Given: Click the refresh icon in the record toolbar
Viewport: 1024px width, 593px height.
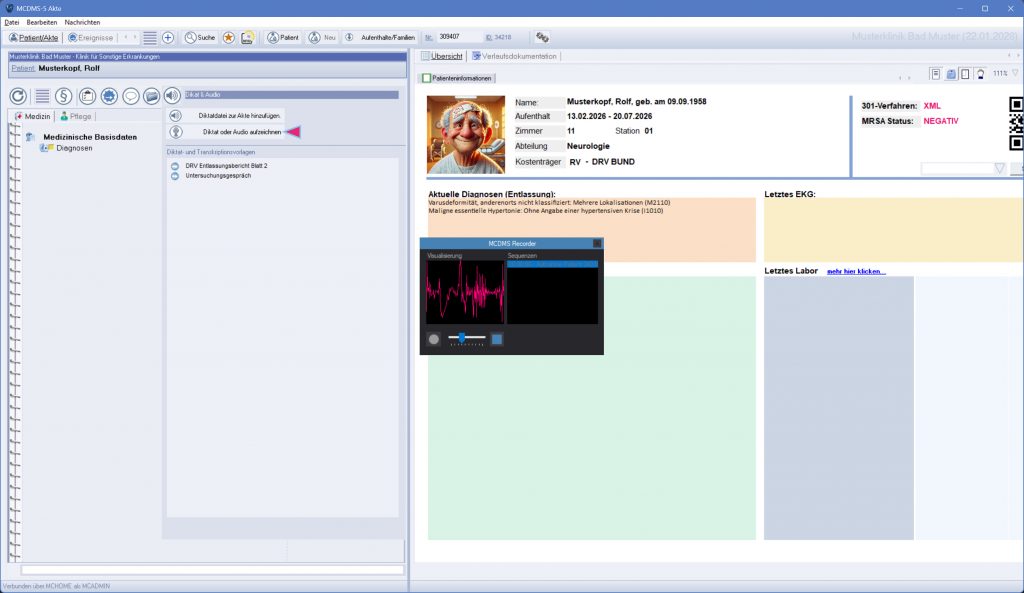Looking at the screenshot, I should click(x=18, y=96).
